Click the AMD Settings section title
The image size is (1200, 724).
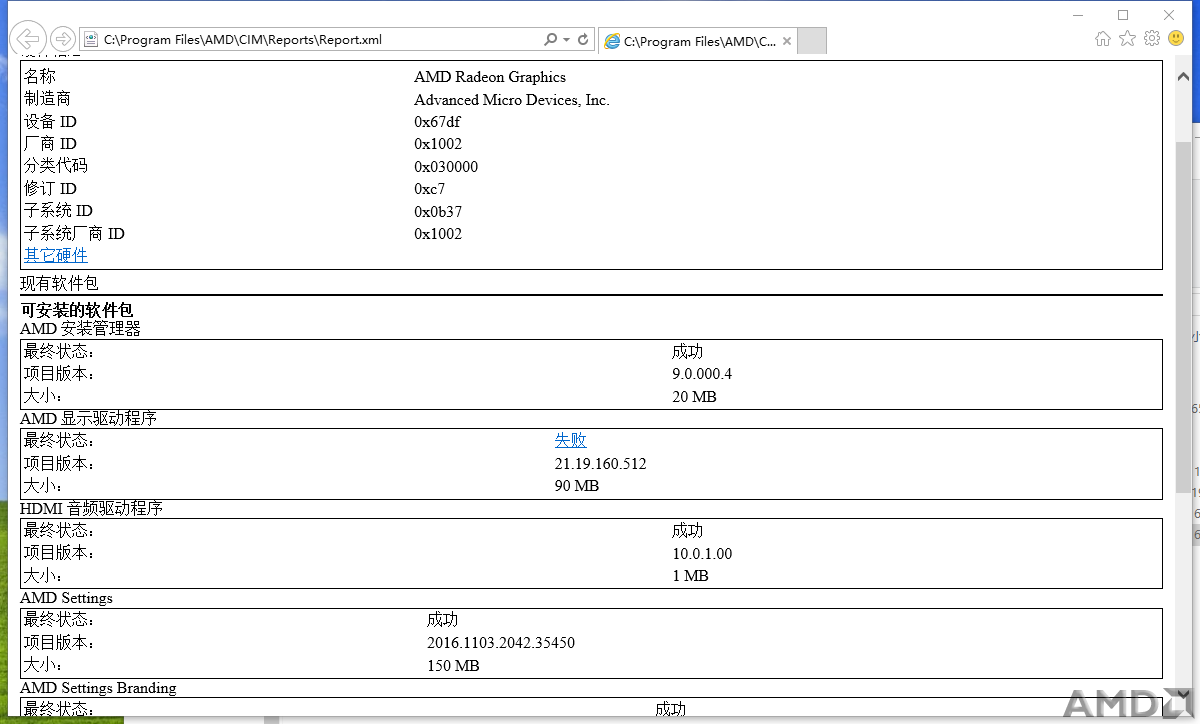point(67,598)
